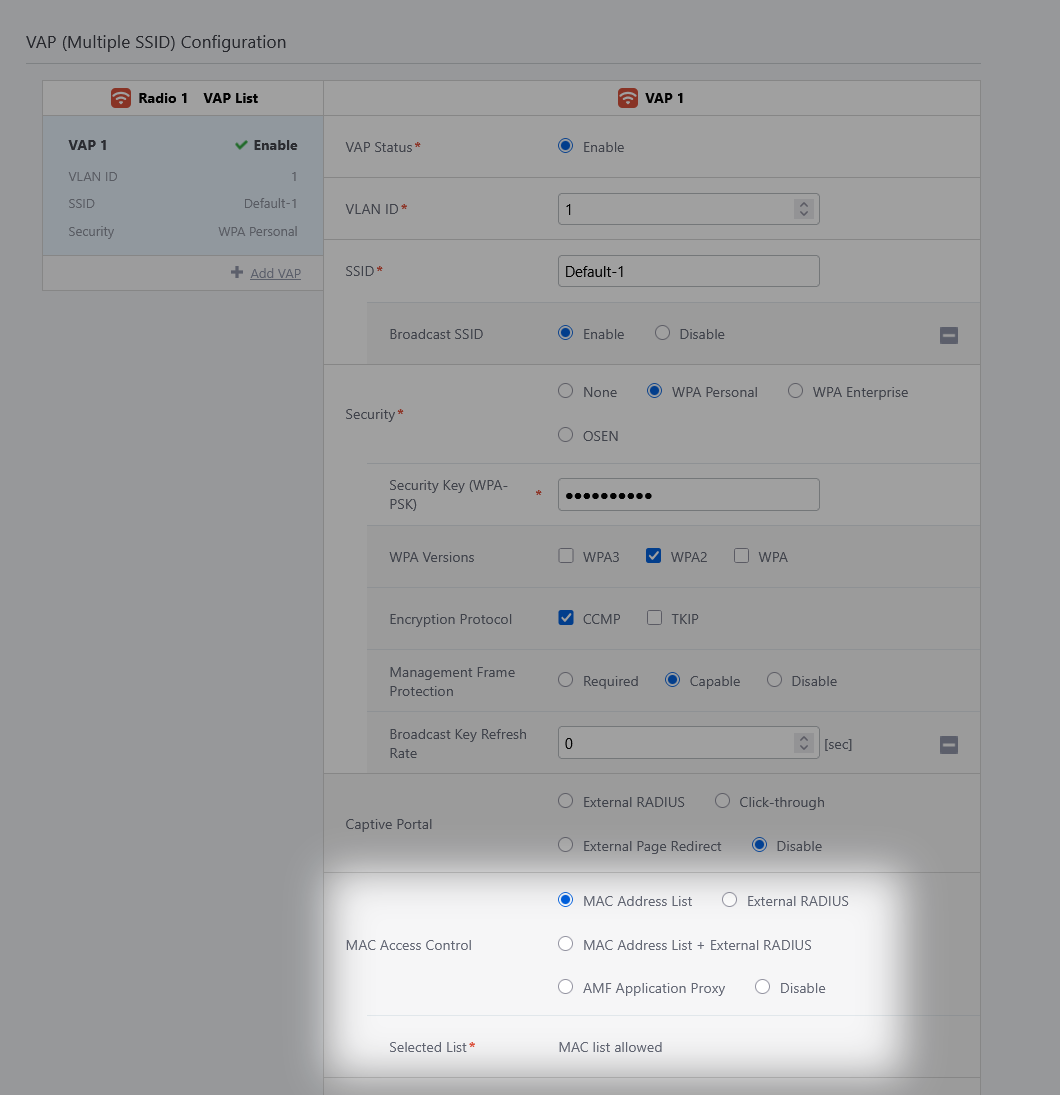Screen dimensions: 1060x1095
Task: Click the plus icon beside Add VAP
Action: pyautogui.click(x=237, y=273)
